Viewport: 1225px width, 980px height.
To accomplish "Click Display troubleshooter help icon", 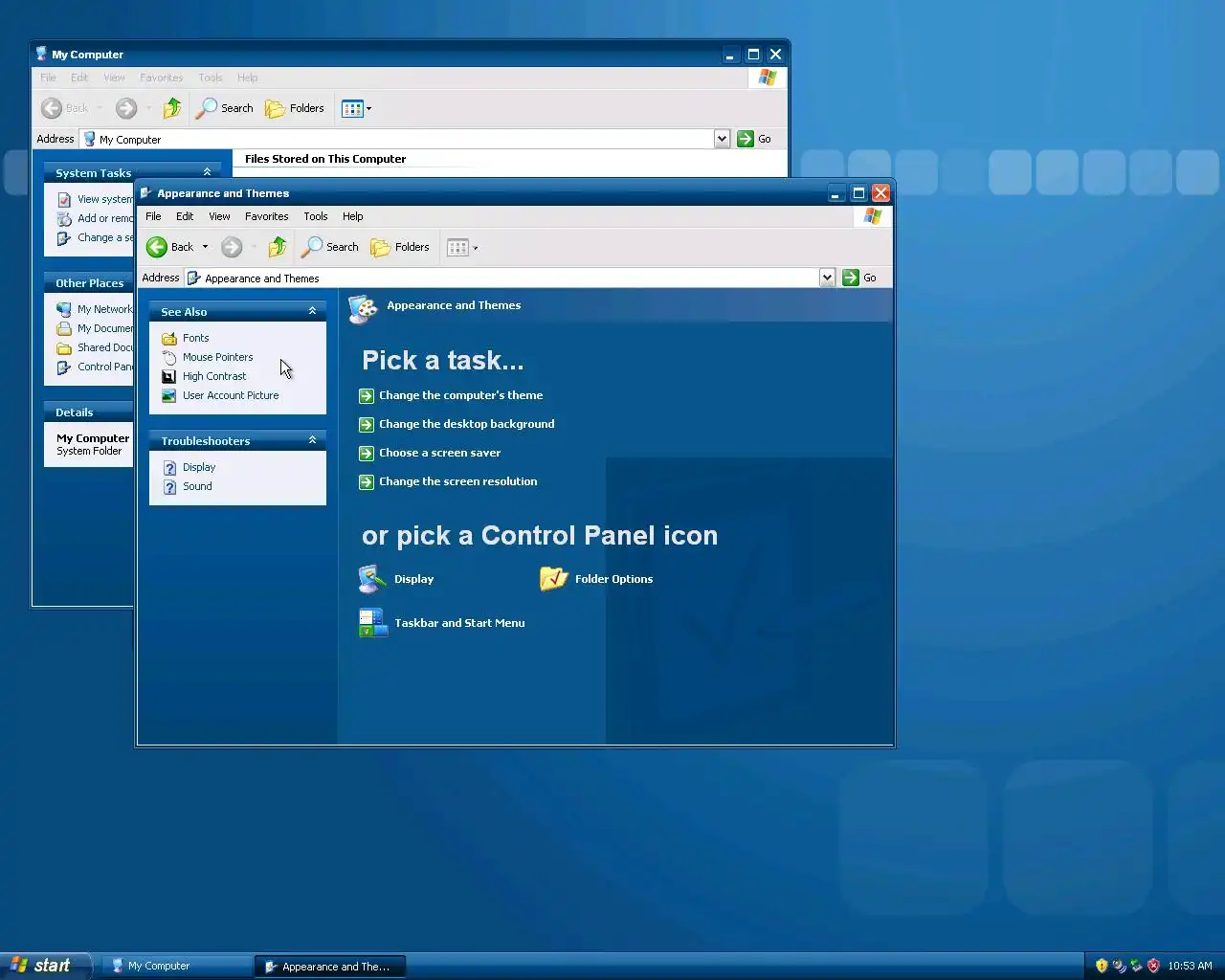I will (x=169, y=467).
